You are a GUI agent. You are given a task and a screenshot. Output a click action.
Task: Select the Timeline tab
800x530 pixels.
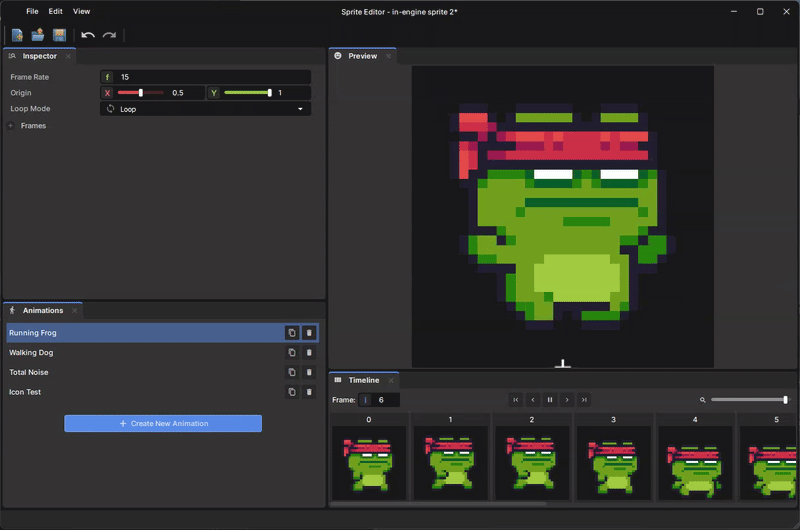click(363, 380)
